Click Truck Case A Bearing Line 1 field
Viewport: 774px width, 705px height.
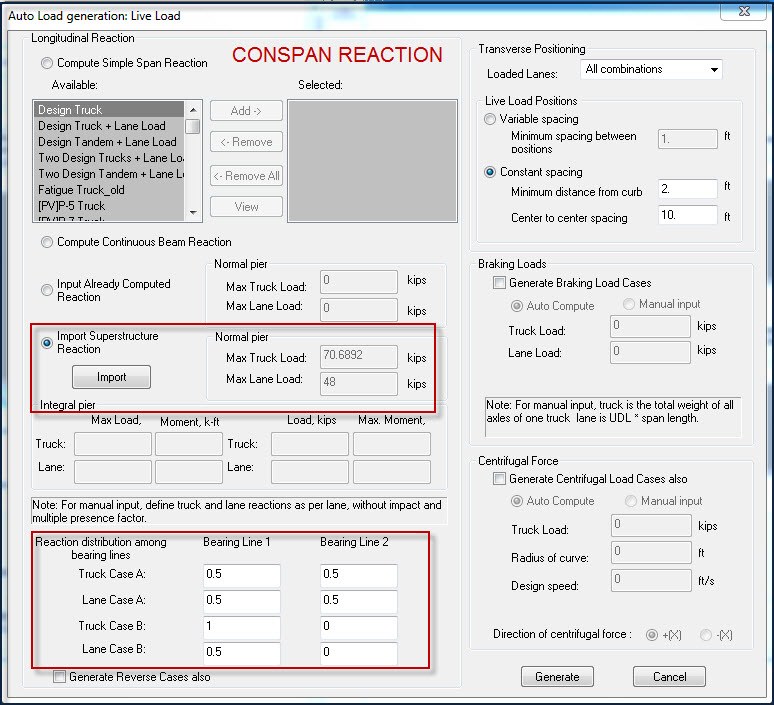[x=242, y=575]
